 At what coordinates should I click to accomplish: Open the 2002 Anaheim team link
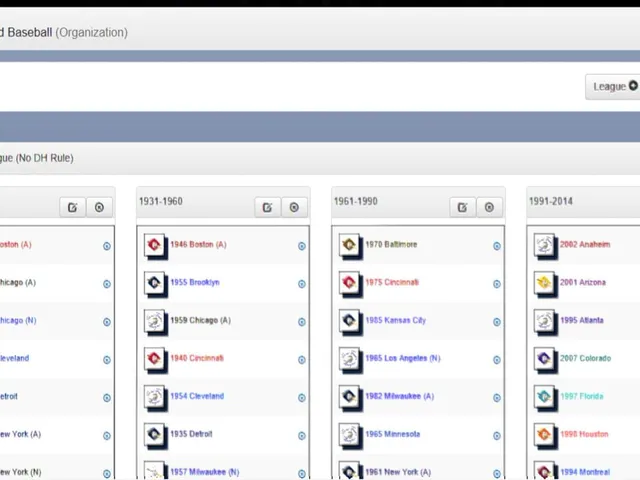pos(585,244)
